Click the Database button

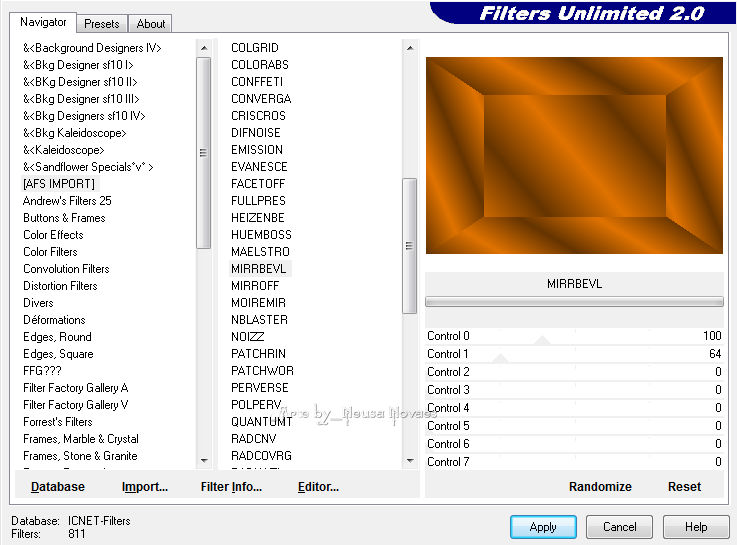pos(58,487)
